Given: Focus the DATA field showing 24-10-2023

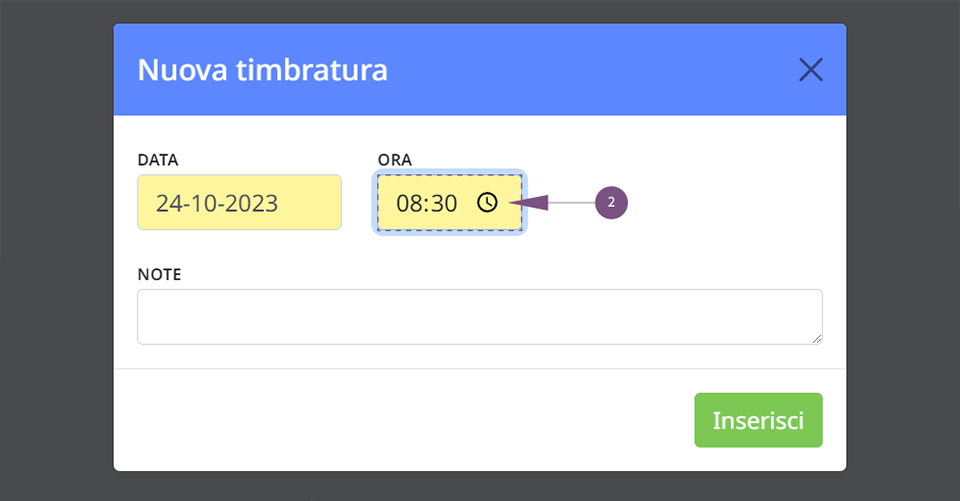Looking at the screenshot, I should click(239, 202).
